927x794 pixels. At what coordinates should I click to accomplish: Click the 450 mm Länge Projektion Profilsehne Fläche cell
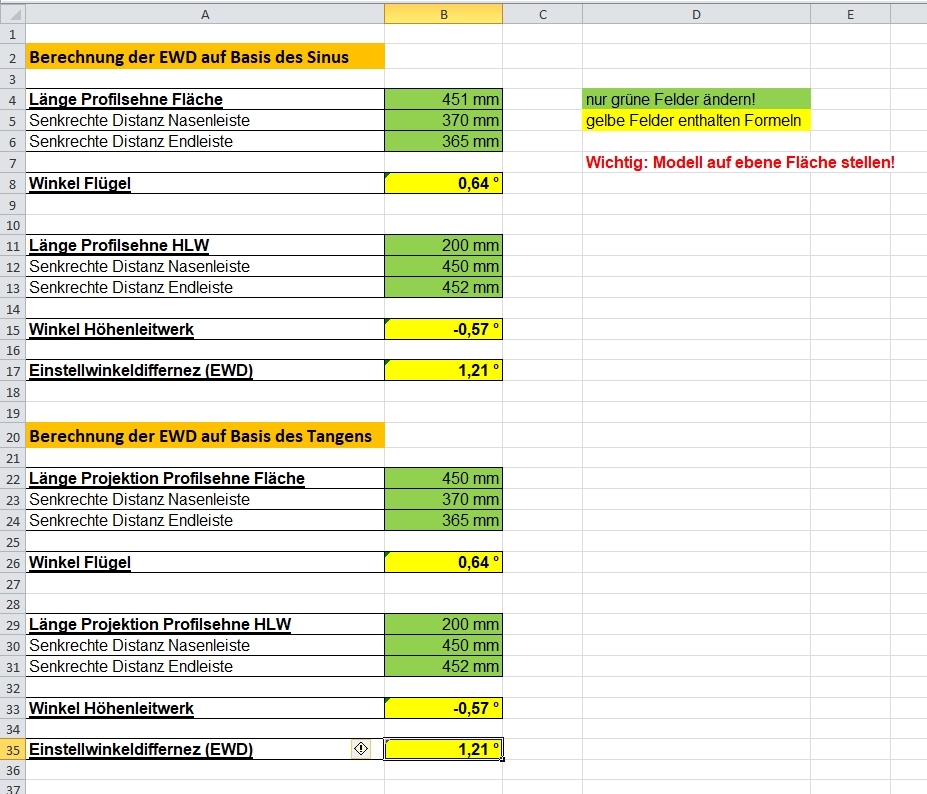click(x=443, y=478)
